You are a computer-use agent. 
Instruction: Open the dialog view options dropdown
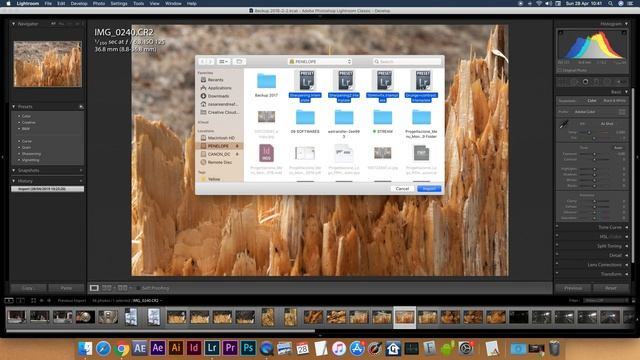[x=224, y=62]
